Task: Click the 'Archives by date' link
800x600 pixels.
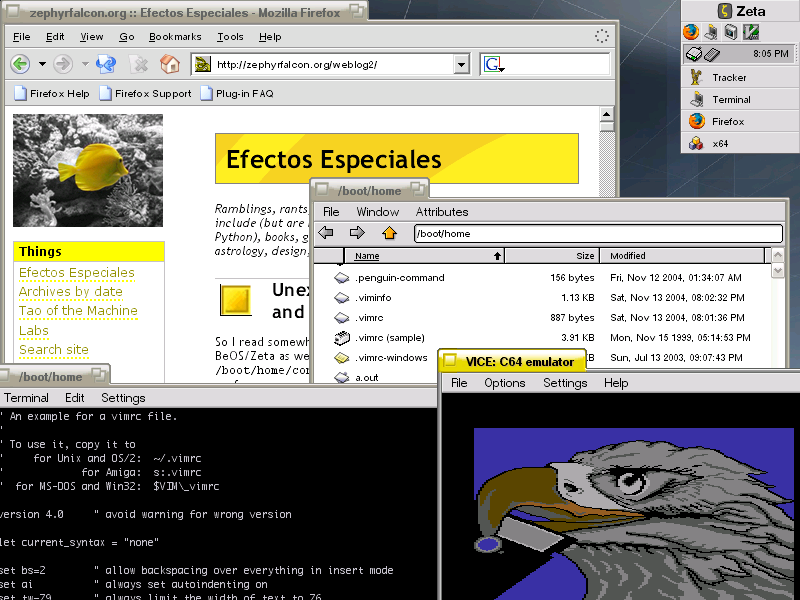Action: pos(71,292)
